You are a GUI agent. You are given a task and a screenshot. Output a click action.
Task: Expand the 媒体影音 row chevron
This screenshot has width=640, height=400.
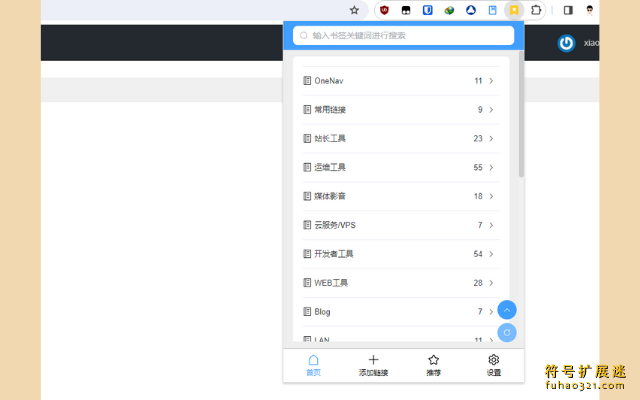click(x=491, y=197)
